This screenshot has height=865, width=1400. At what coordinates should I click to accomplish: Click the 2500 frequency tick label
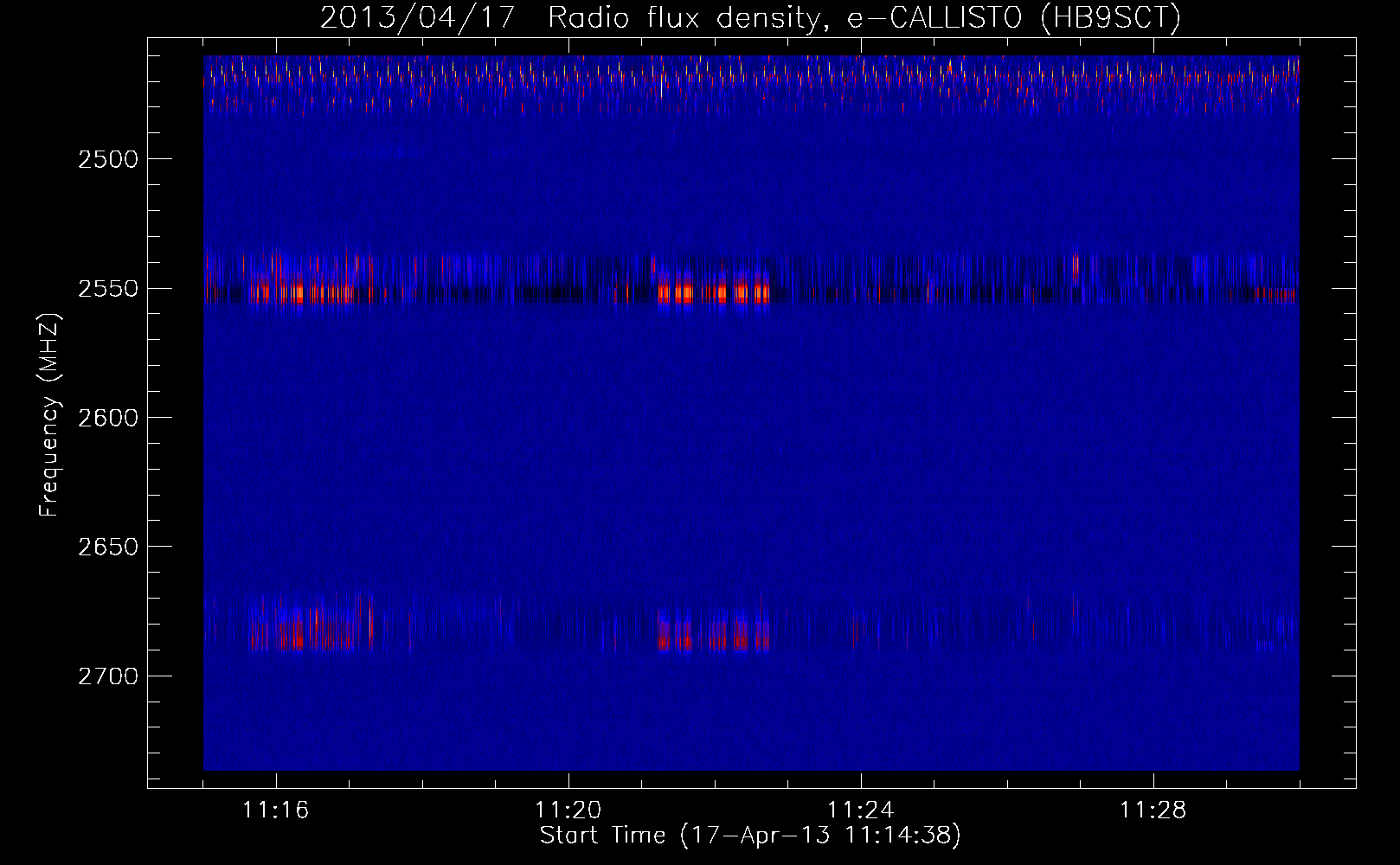108,159
